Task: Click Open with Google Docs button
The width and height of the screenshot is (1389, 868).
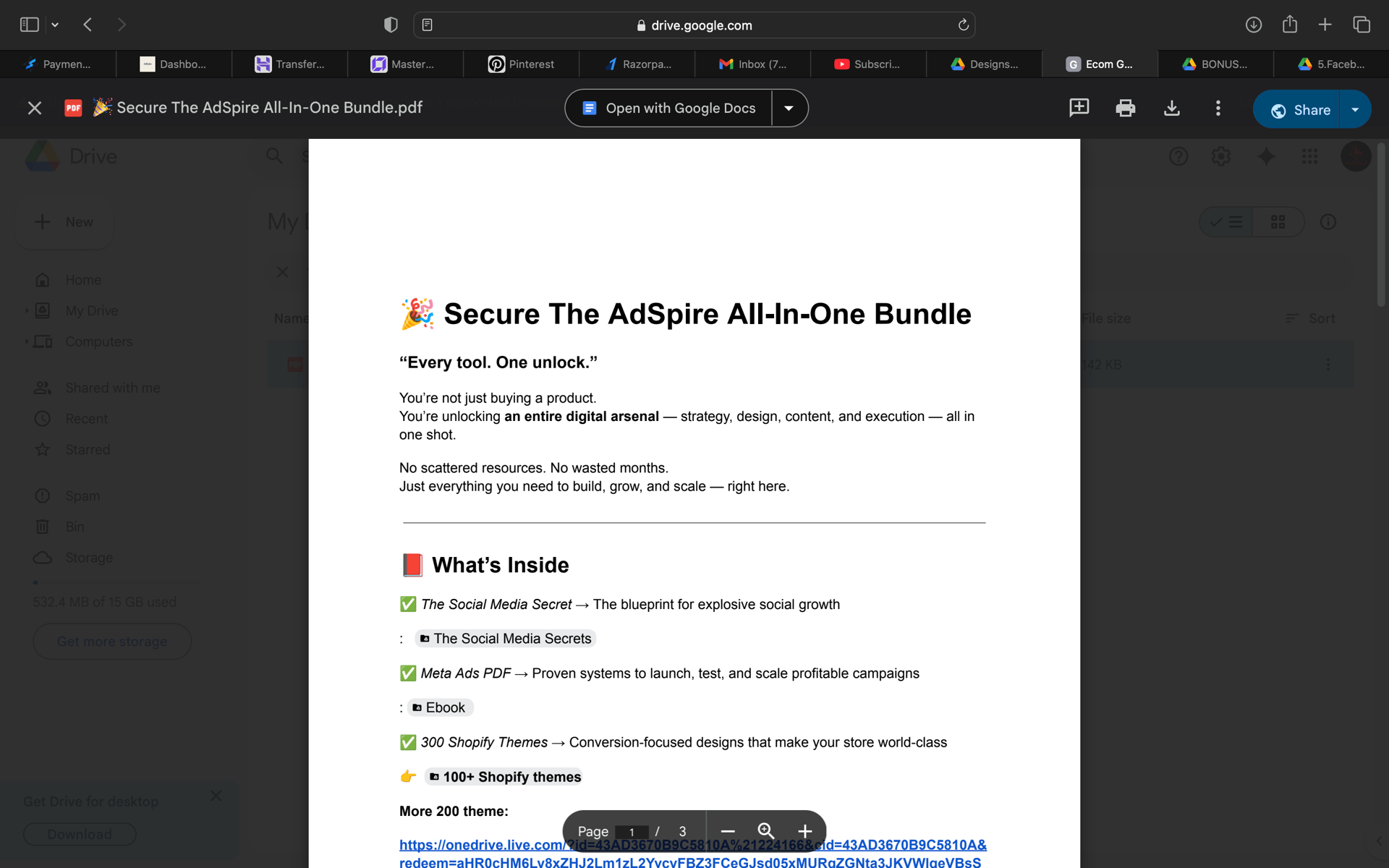Action: [669, 109]
